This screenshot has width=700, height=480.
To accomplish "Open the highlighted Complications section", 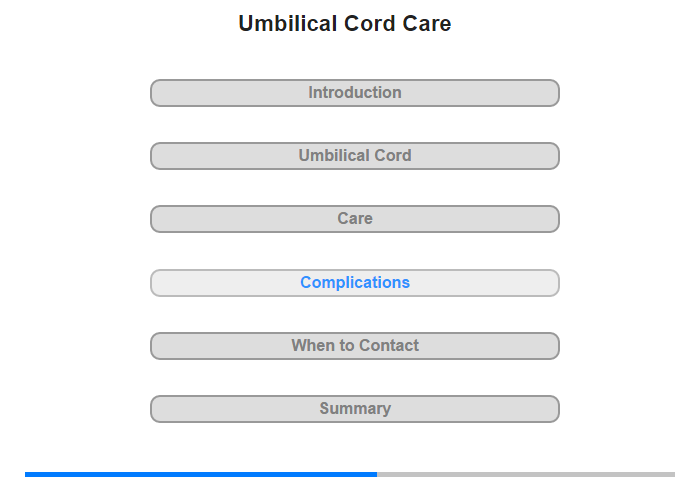I will (355, 283).
